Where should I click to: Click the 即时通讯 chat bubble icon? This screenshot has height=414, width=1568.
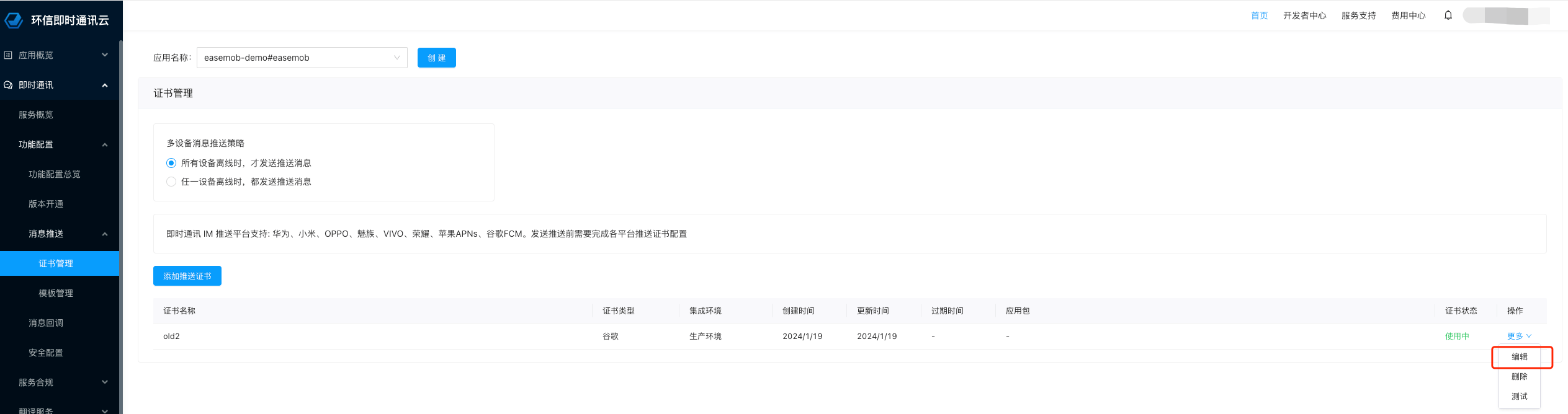(x=8, y=85)
